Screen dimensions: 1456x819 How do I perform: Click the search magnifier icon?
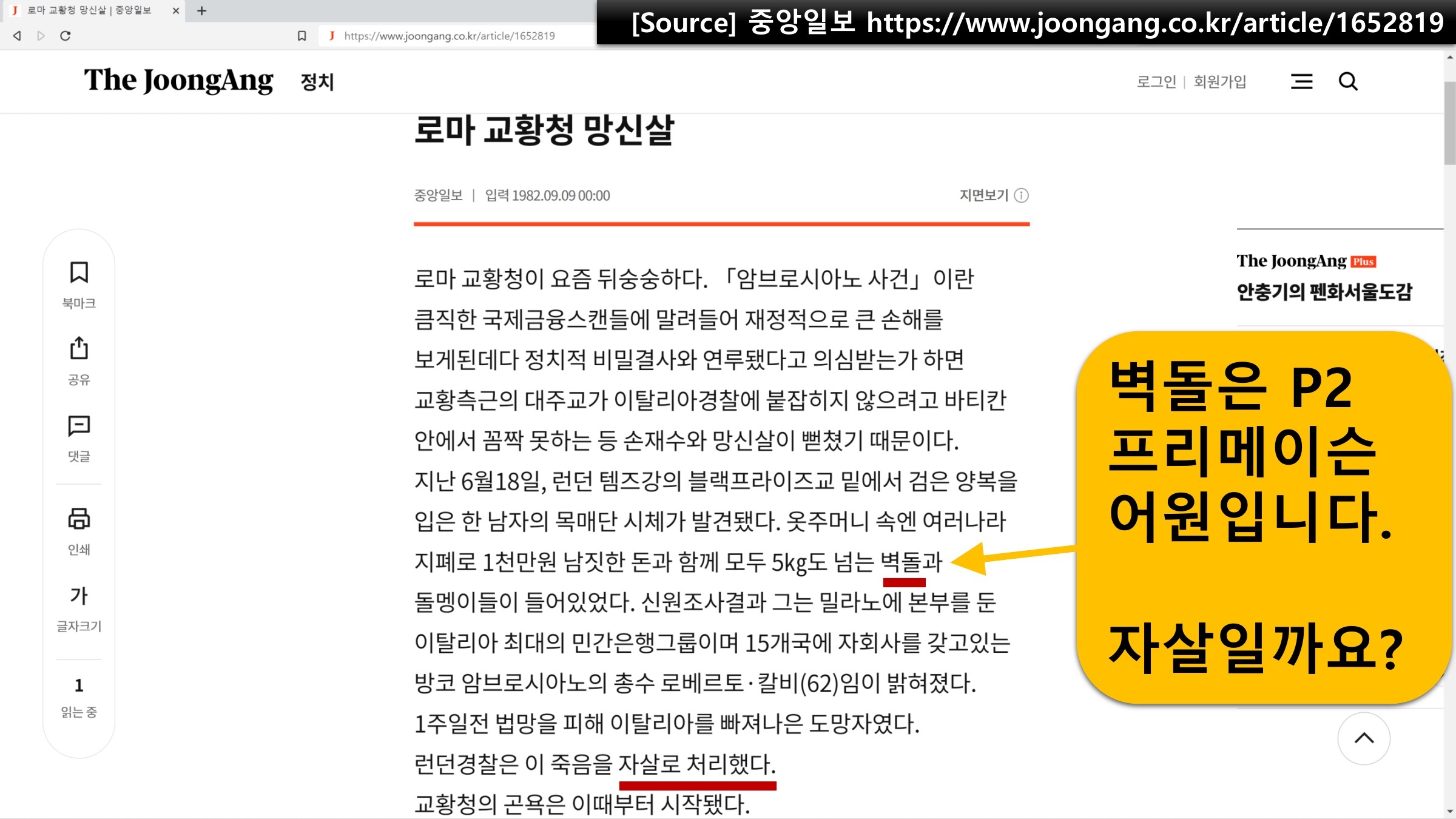[1347, 81]
